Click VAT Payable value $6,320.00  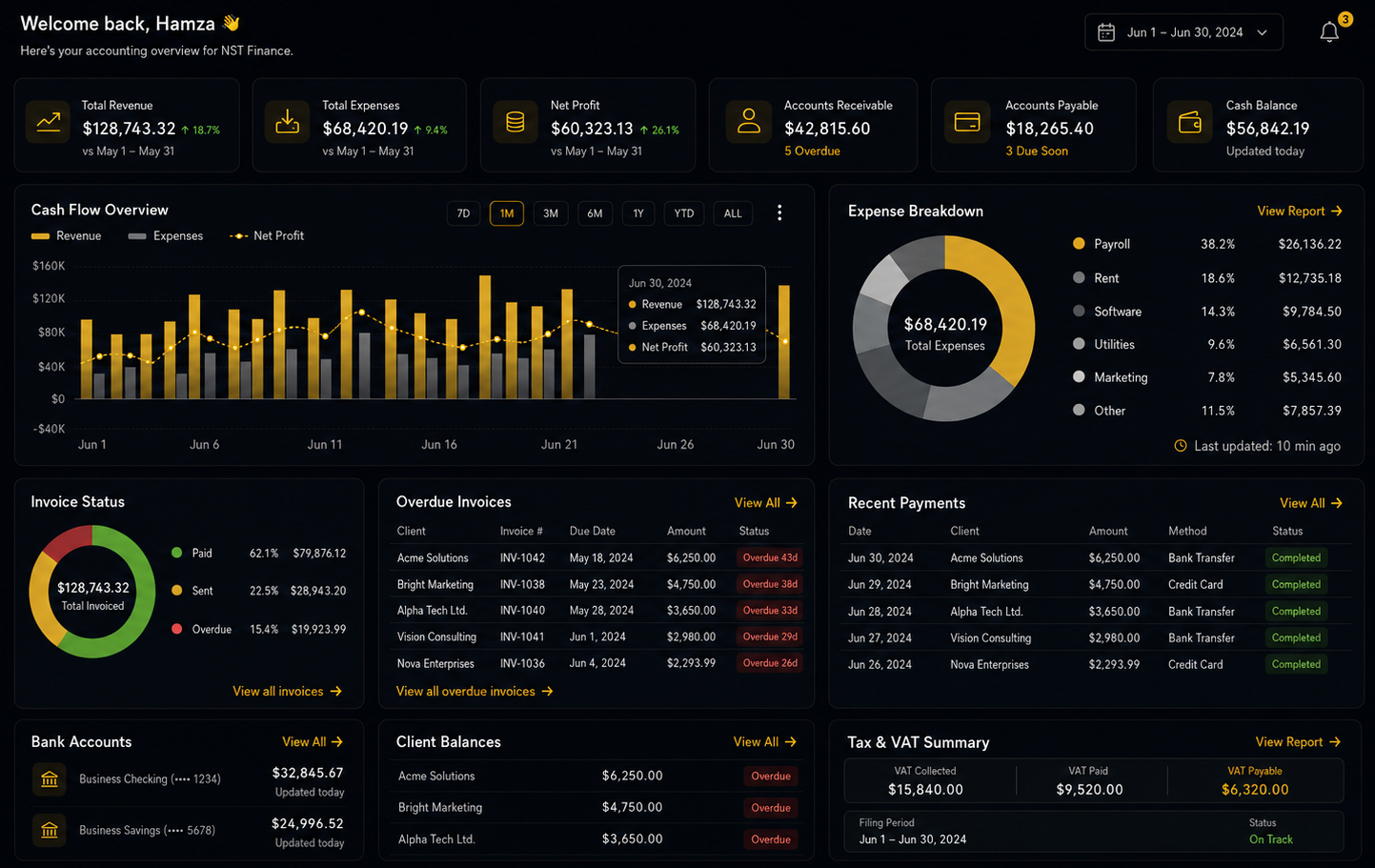[1255, 790]
